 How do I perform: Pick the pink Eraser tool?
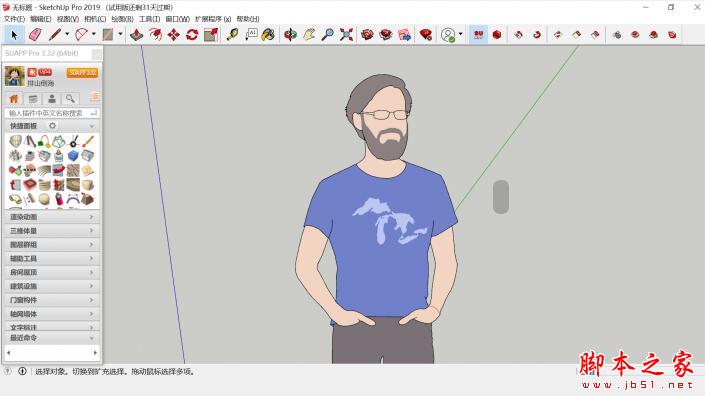point(35,35)
